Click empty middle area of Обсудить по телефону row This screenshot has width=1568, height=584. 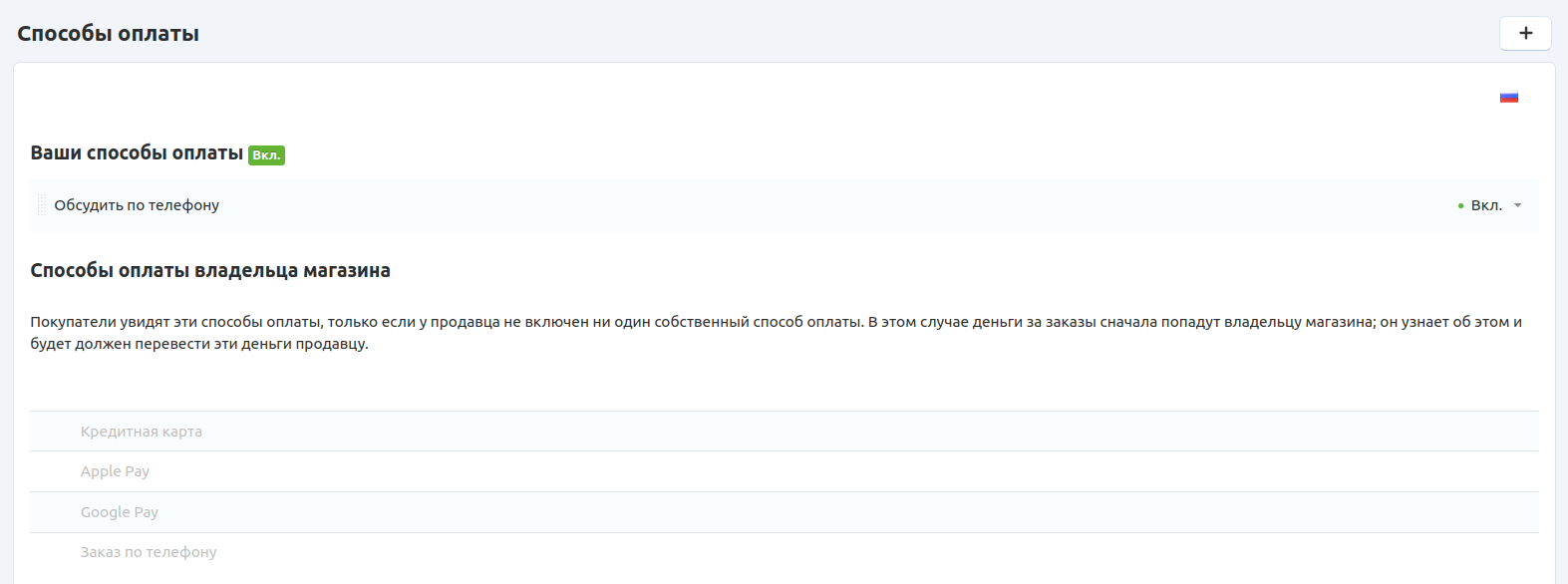coord(797,205)
